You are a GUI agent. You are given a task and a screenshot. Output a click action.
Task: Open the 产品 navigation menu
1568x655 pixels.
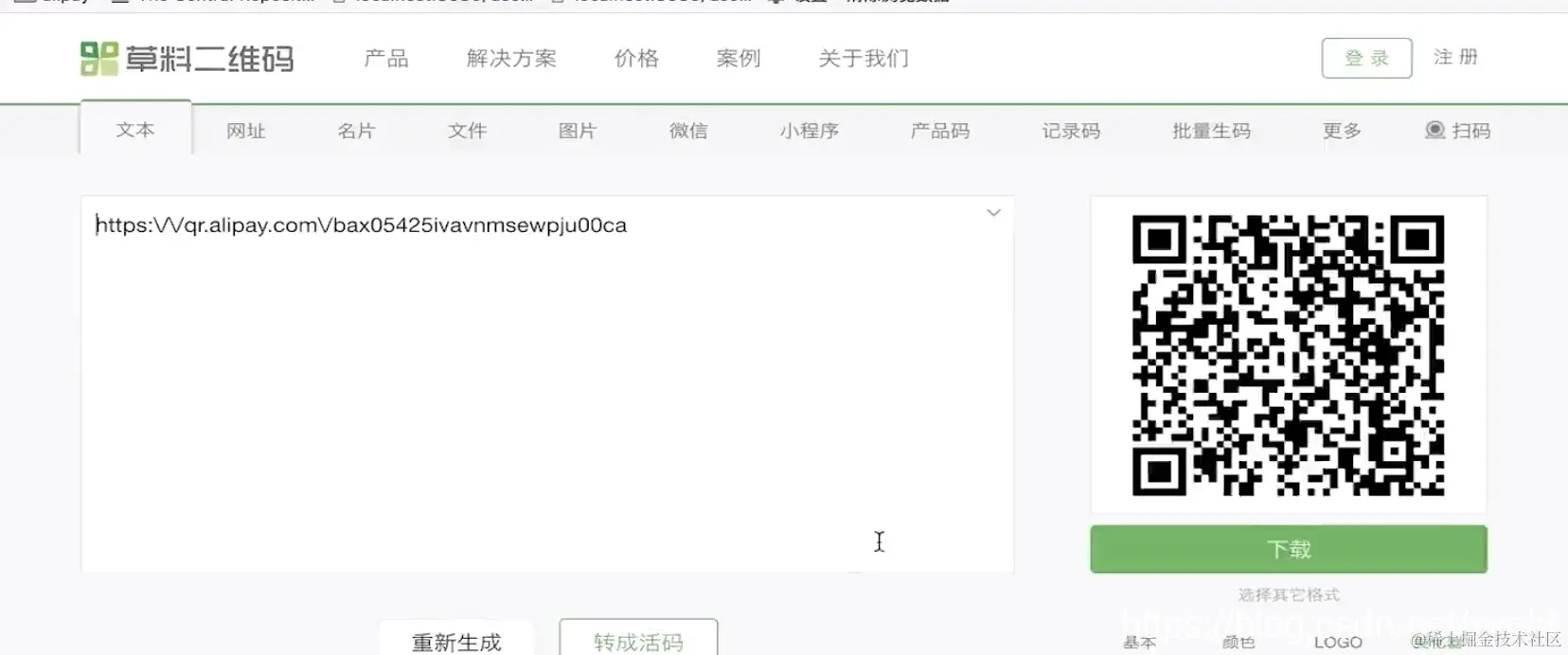tap(386, 59)
